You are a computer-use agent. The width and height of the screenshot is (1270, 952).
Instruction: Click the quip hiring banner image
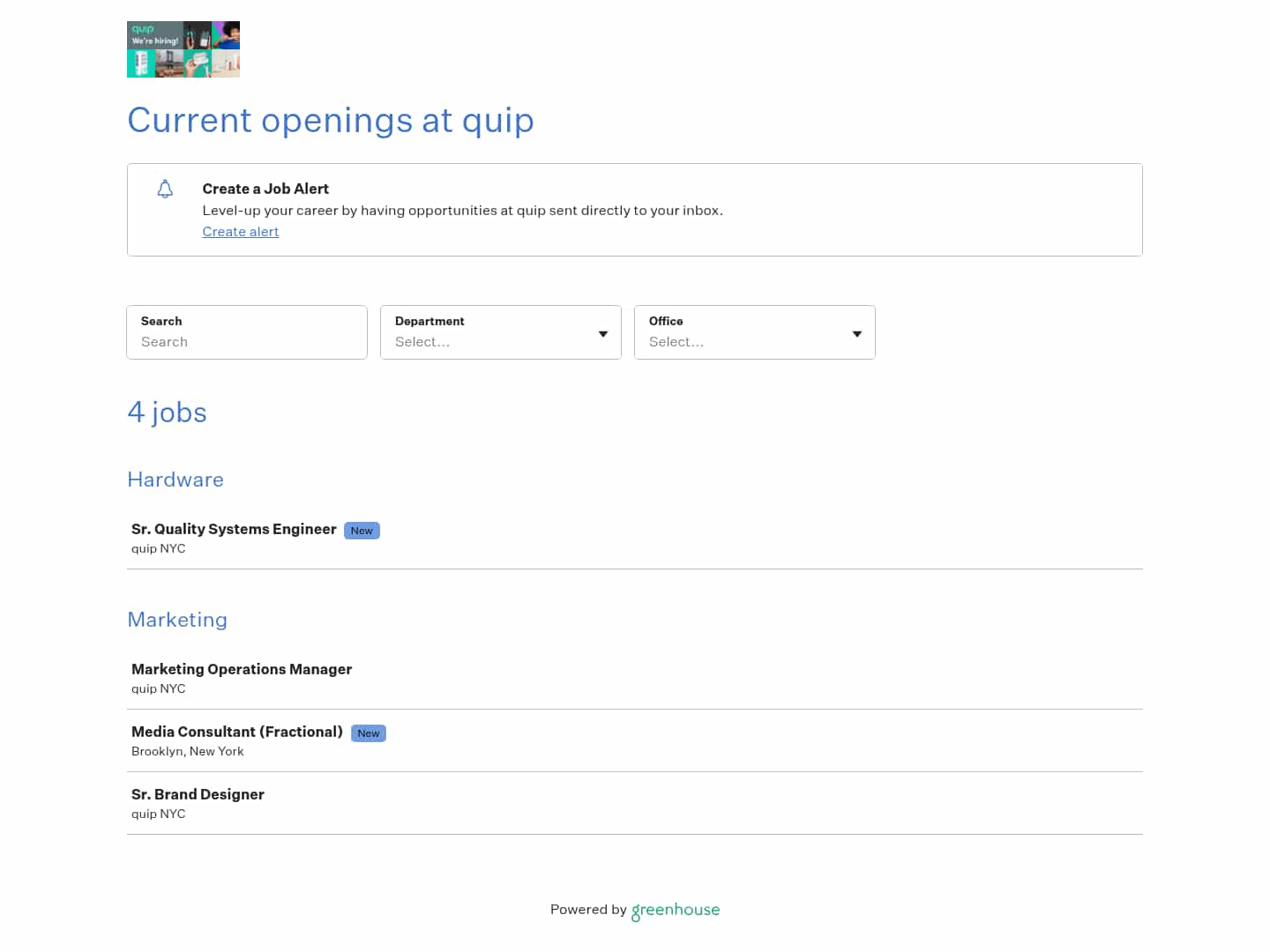pos(183,49)
